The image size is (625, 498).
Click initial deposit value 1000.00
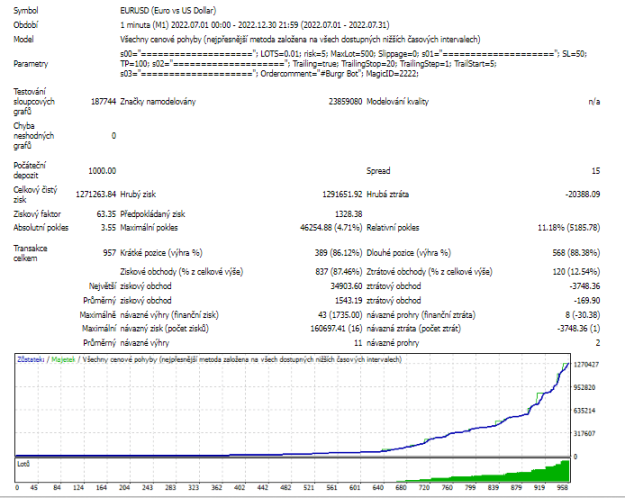coord(102,171)
